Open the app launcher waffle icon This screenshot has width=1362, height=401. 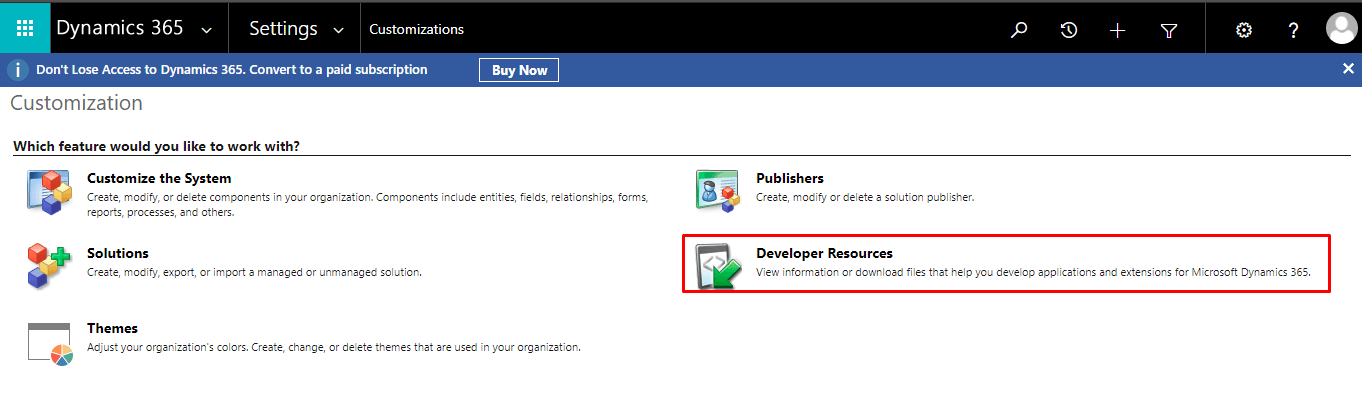coord(25,29)
